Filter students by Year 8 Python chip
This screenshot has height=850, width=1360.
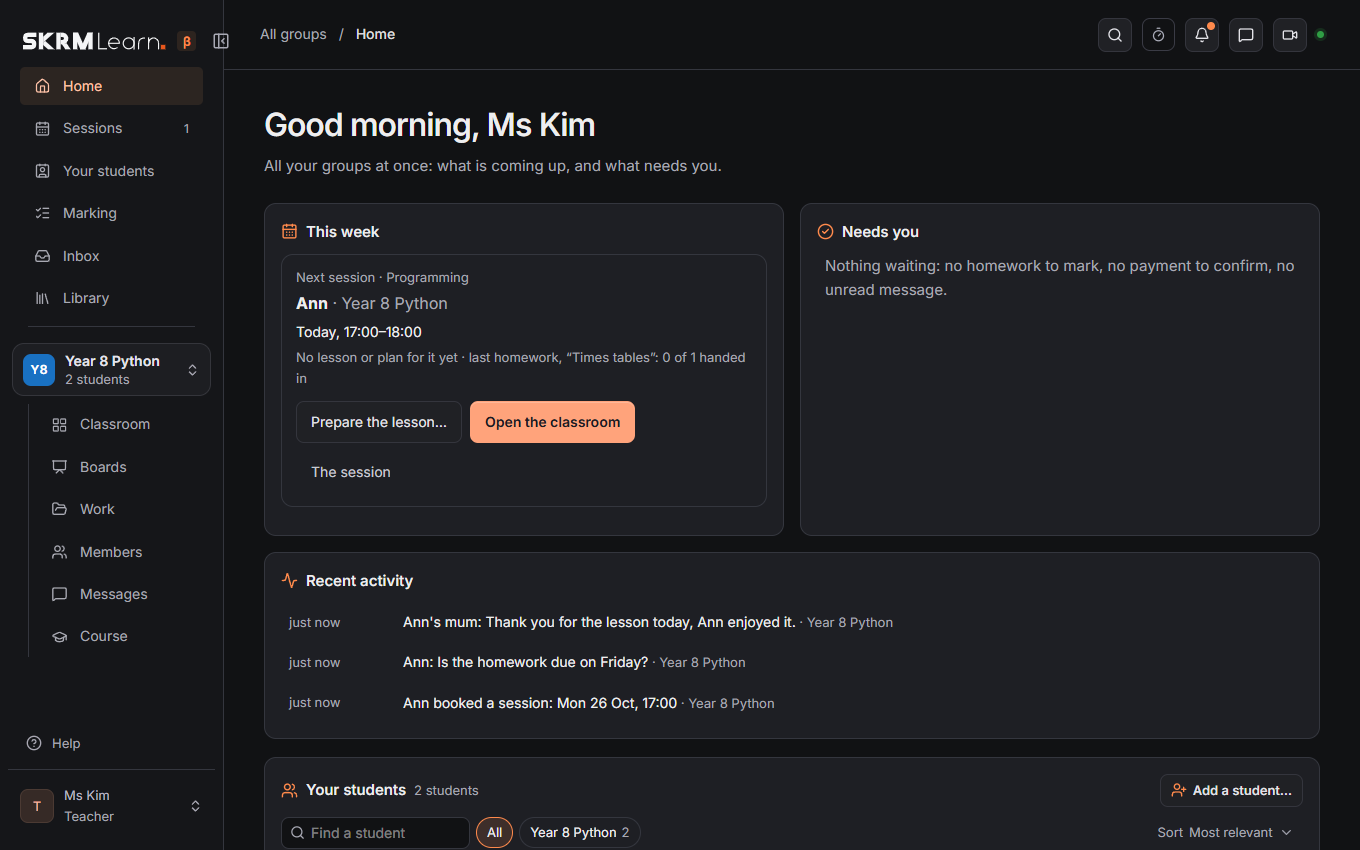(x=580, y=832)
